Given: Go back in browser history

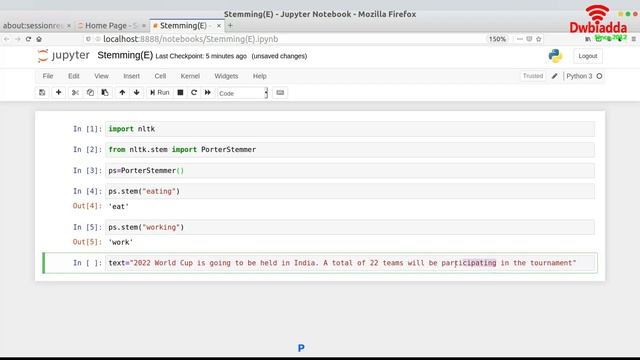Looking at the screenshot, I should click(x=7, y=39).
